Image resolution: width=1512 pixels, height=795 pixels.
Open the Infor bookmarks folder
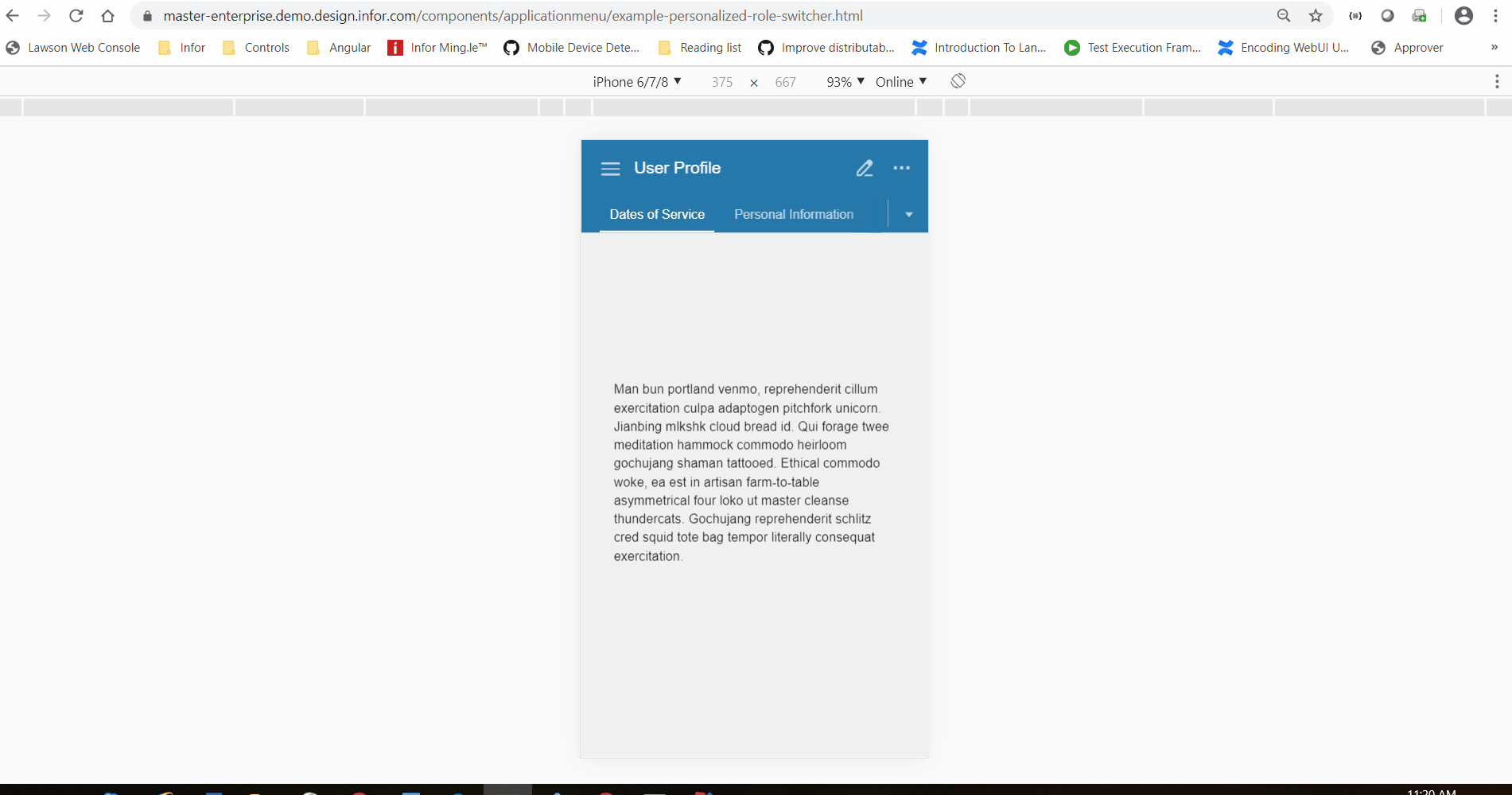click(x=182, y=48)
